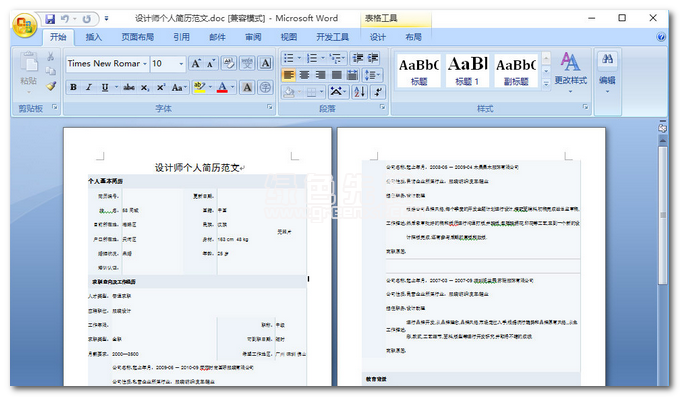The height and width of the screenshot is (397, 680).
Task: Toggle subscript x₂ formatting
Action: (145, 87)
